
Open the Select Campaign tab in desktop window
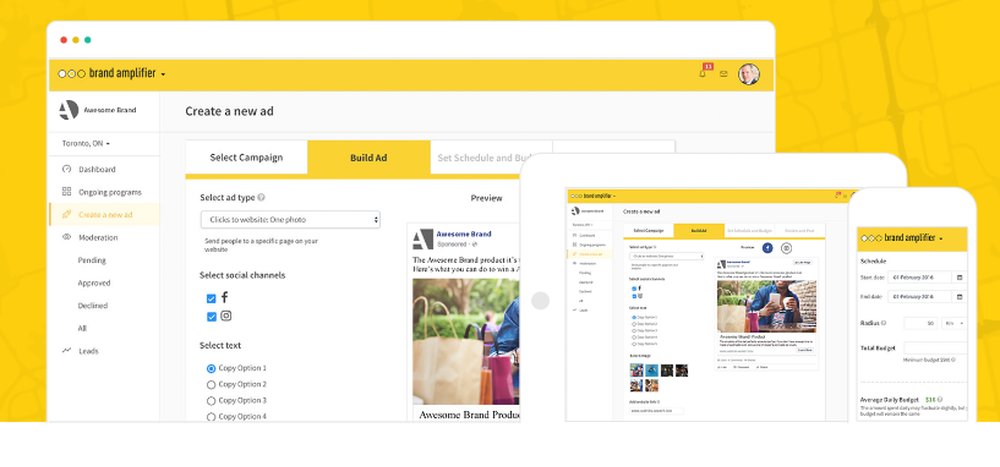coord(246,158)
